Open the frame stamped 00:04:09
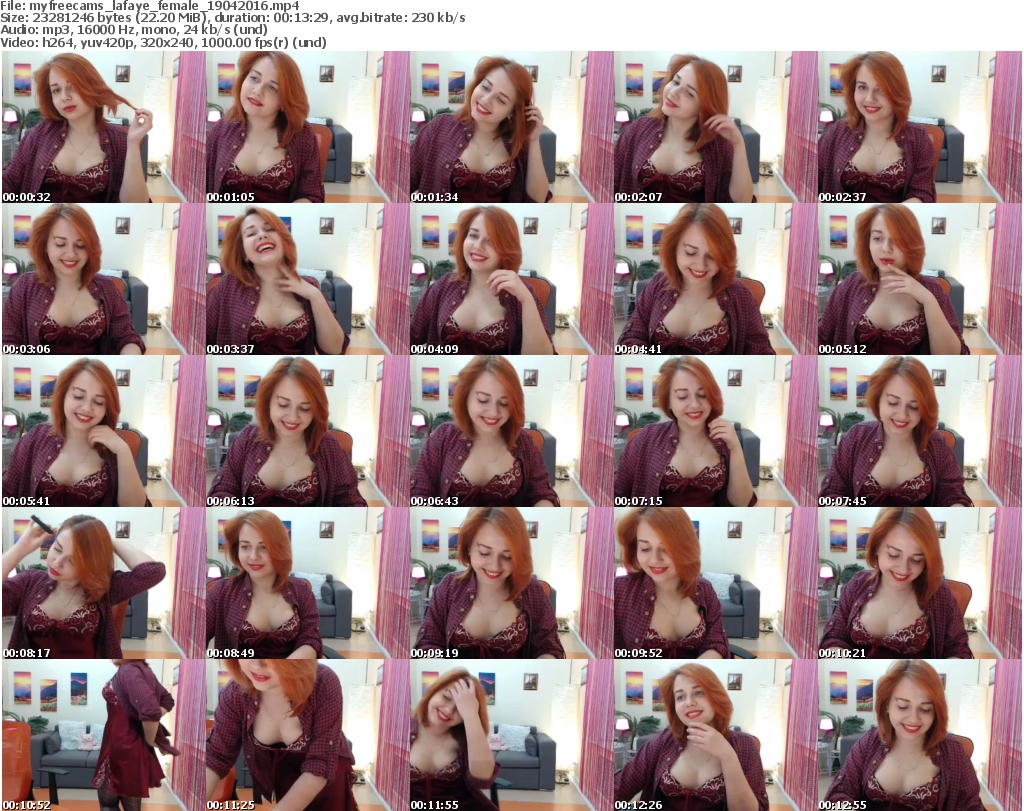This screenshot has width=1024, height=811. click(x=511, y=279)
